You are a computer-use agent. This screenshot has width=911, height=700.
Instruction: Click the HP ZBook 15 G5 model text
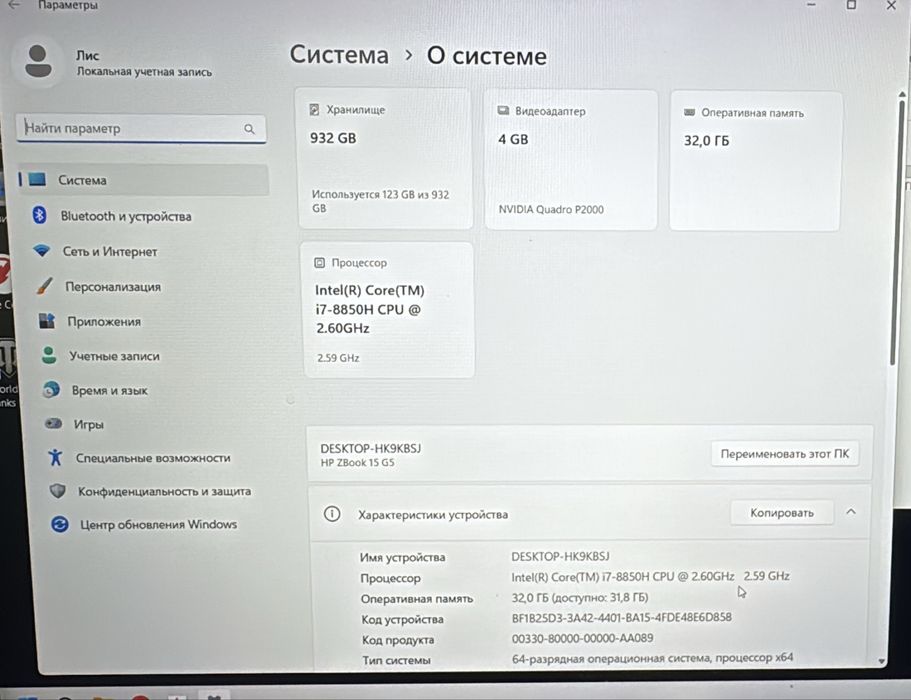357,463
